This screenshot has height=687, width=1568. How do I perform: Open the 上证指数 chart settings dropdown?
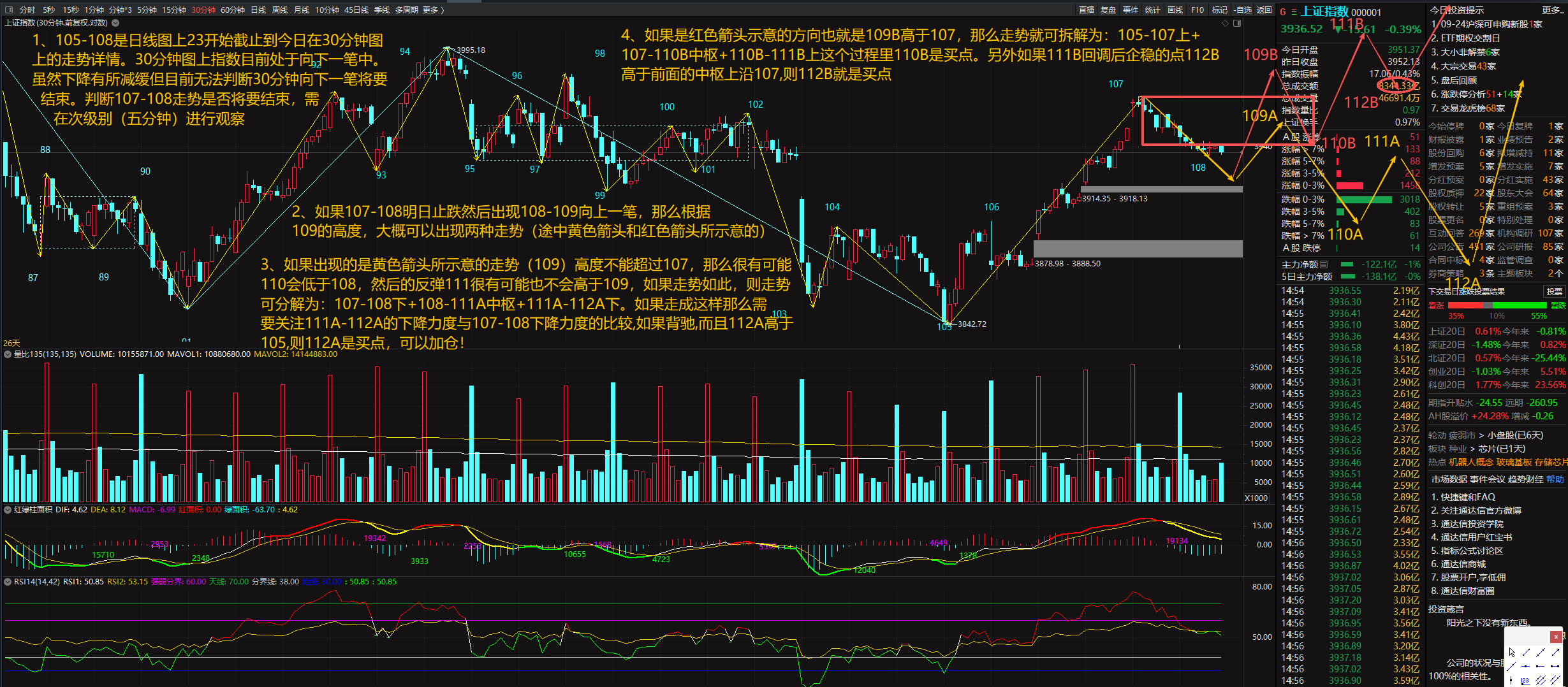[115, 23]
